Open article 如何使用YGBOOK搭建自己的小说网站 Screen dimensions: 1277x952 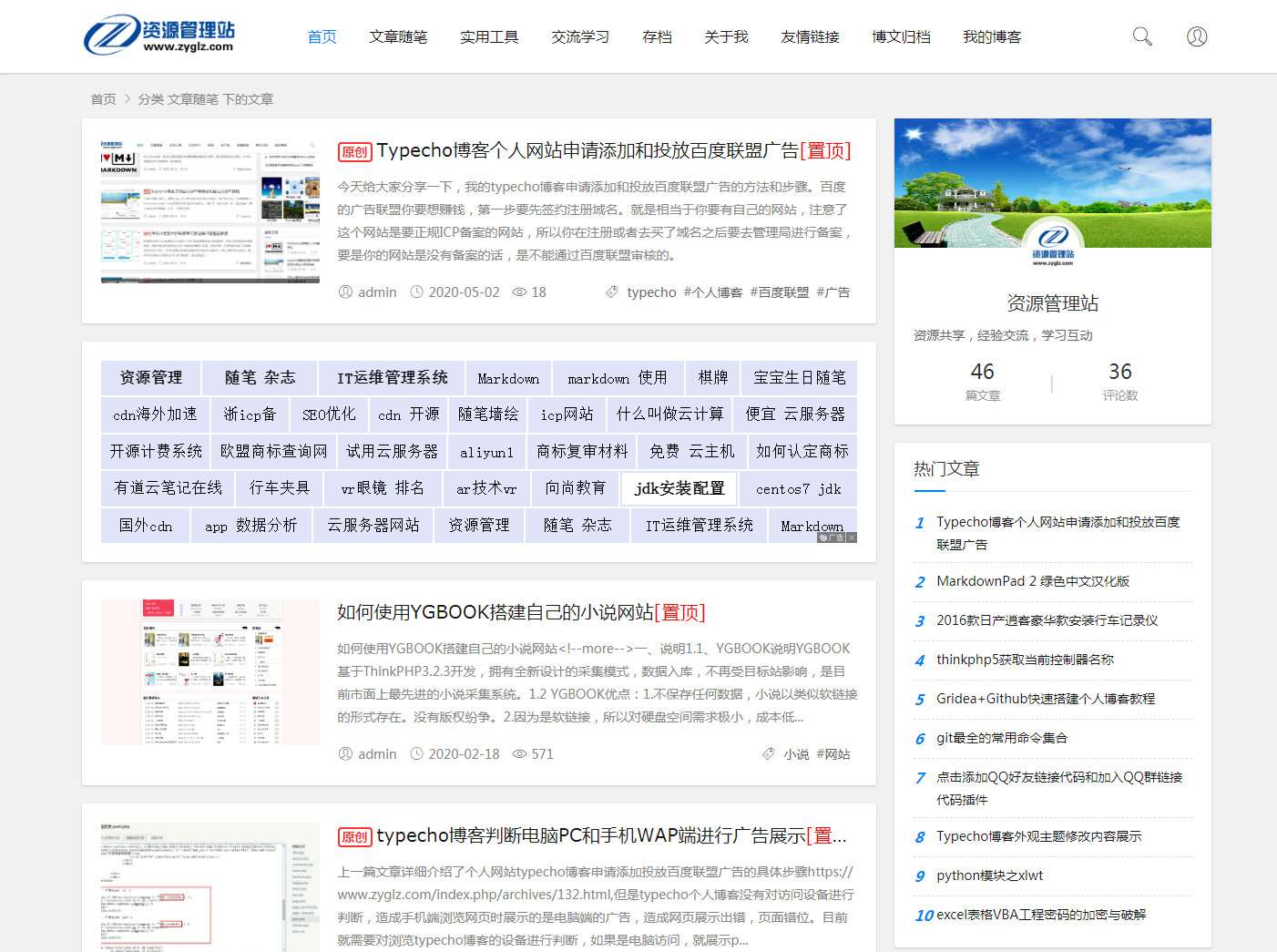click(x=495, y=612)
